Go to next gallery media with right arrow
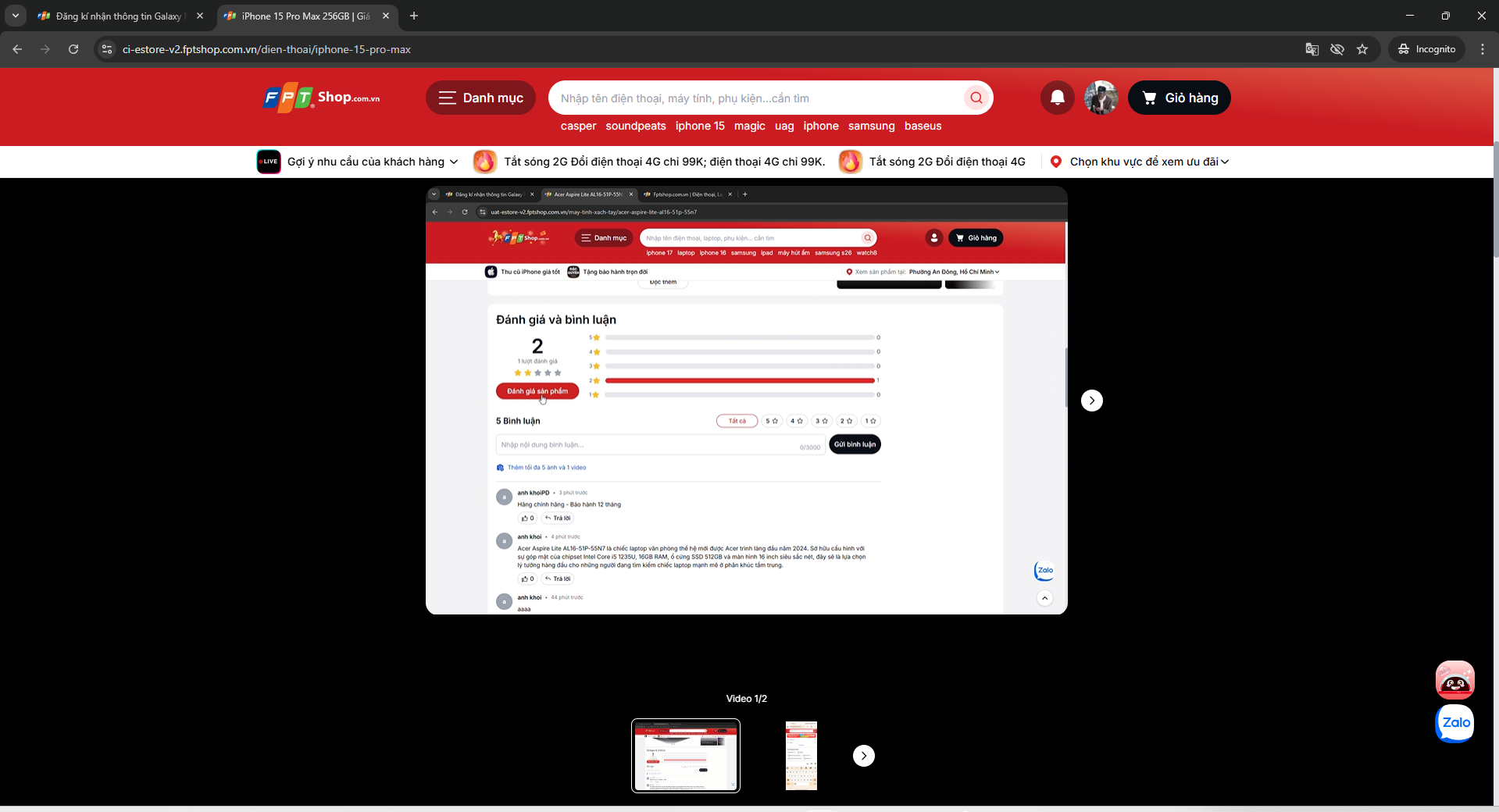The image size is (1499, 812). click(1092, 401)
